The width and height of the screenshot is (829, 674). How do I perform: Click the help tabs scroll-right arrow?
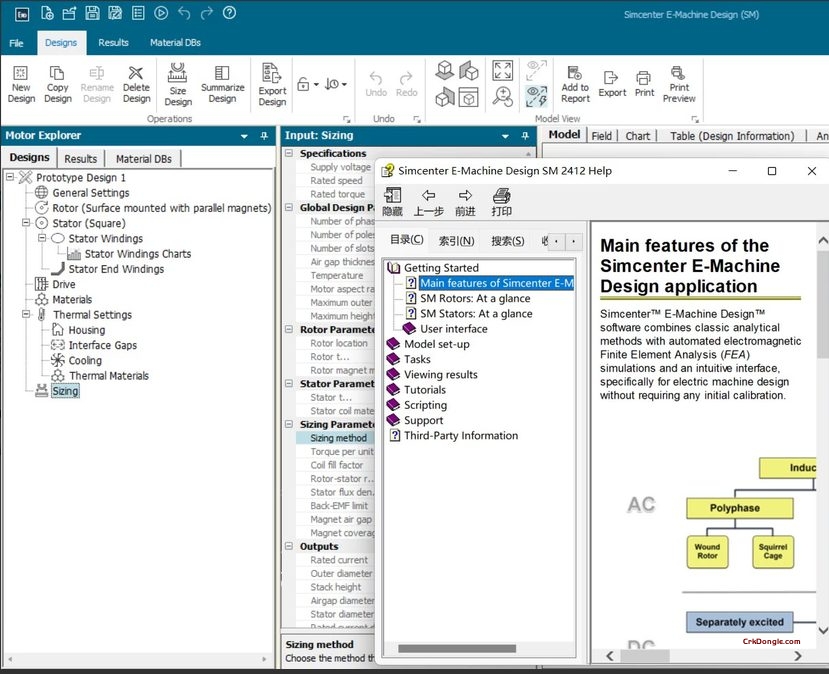(x=574, y=242)
